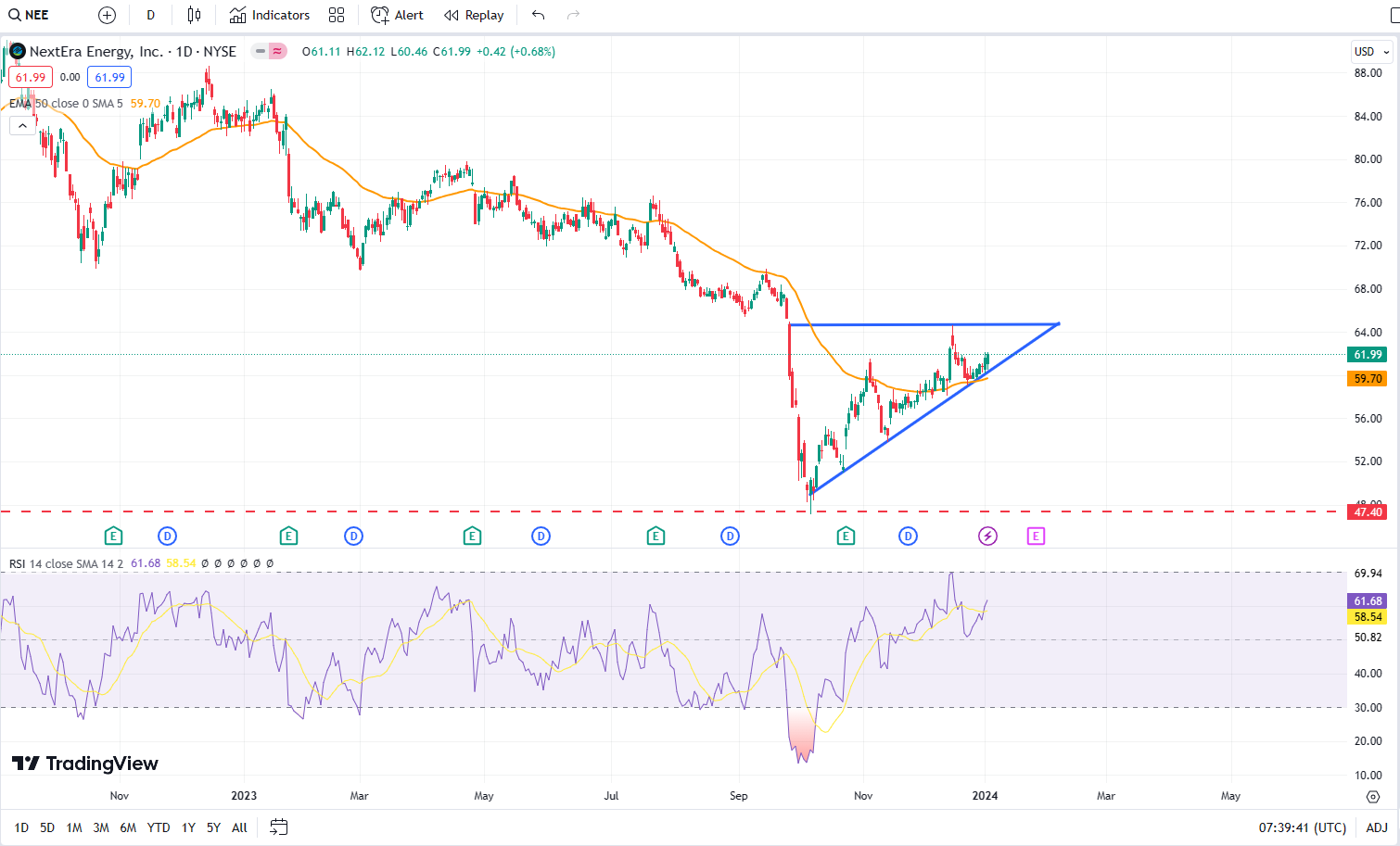This screenshot has width=1400, height=846.
Task: Open the candlestick chart style menu
Action: [194, 15]
